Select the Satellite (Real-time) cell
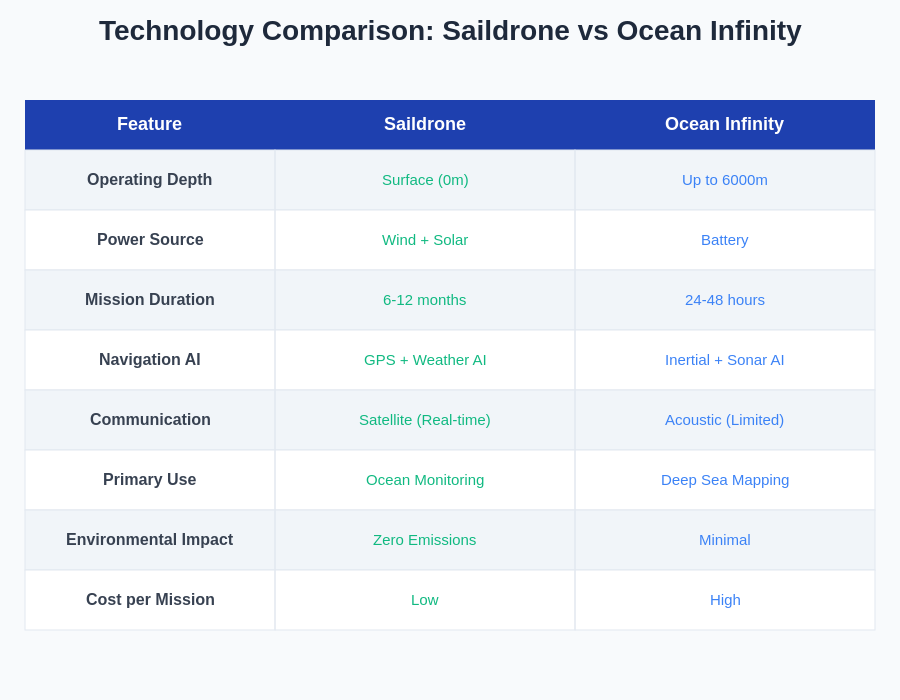The height and width of the screenshot is (700, 900). pyautogui.click(x=425, y=420)
